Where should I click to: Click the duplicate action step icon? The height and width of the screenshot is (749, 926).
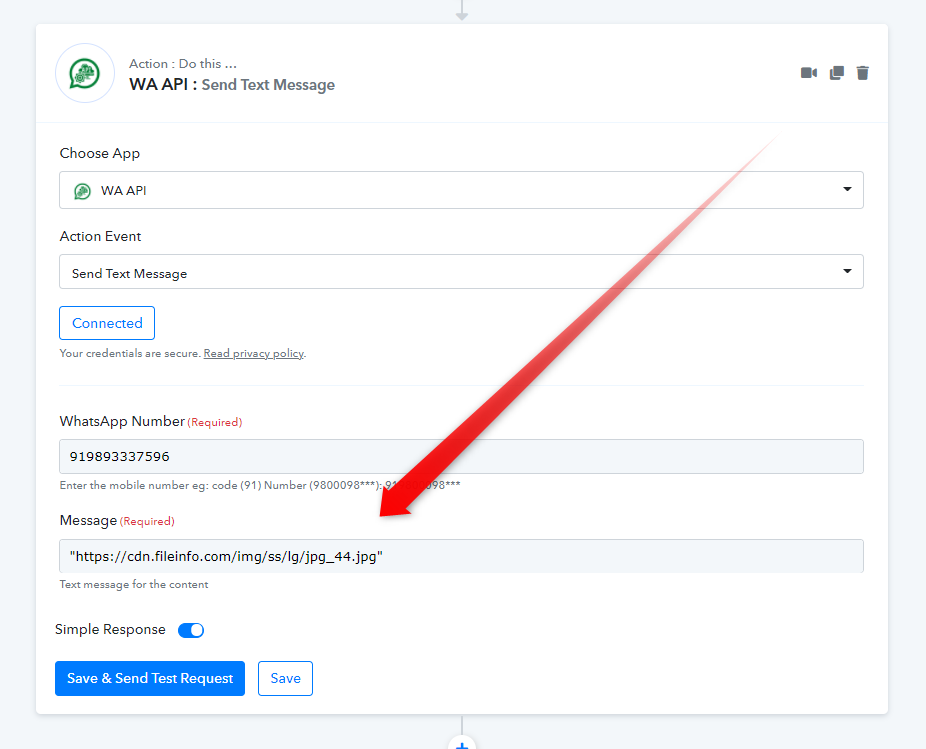pos(836,73)
